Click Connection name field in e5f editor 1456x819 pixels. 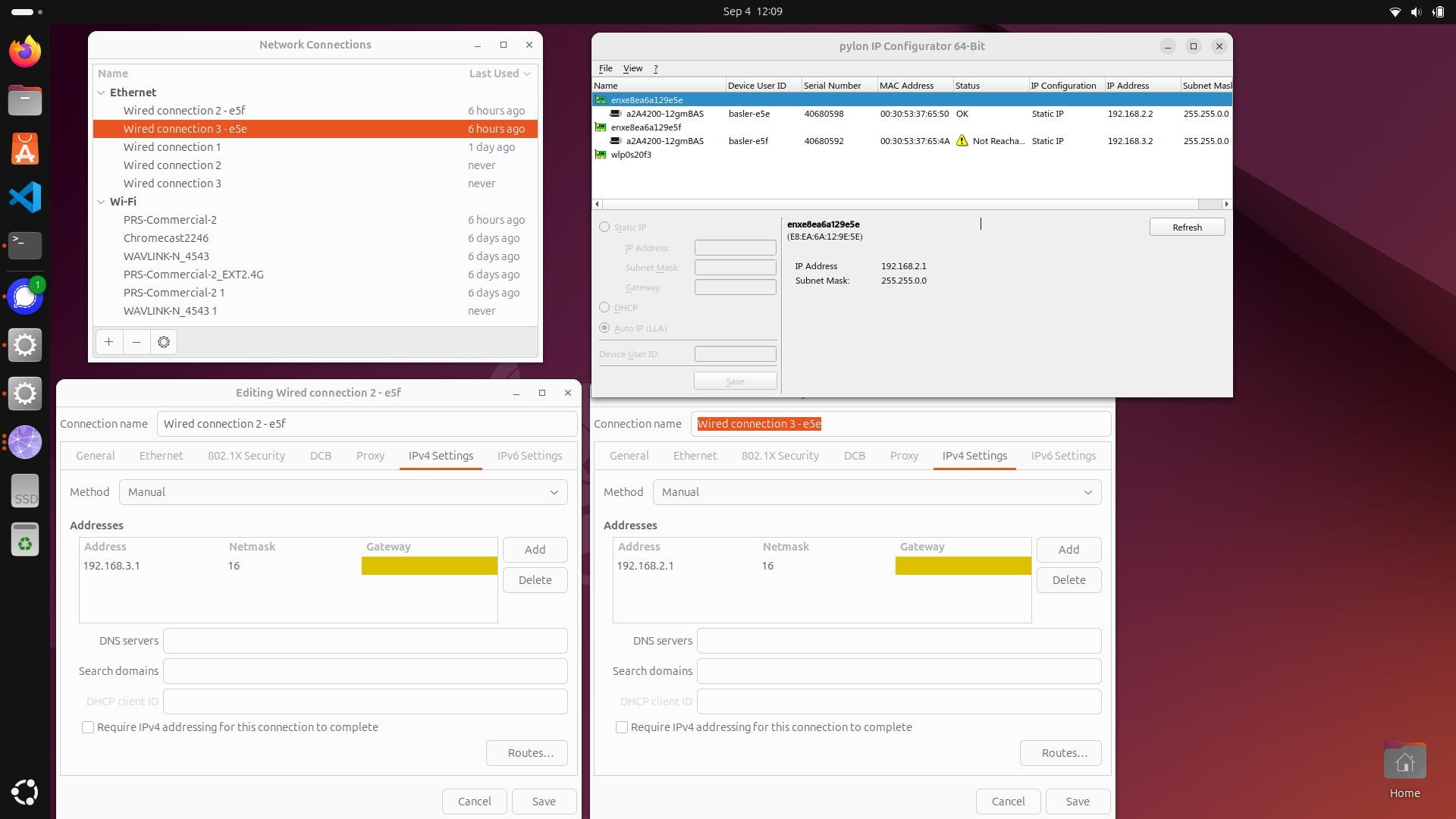point(367,424)
